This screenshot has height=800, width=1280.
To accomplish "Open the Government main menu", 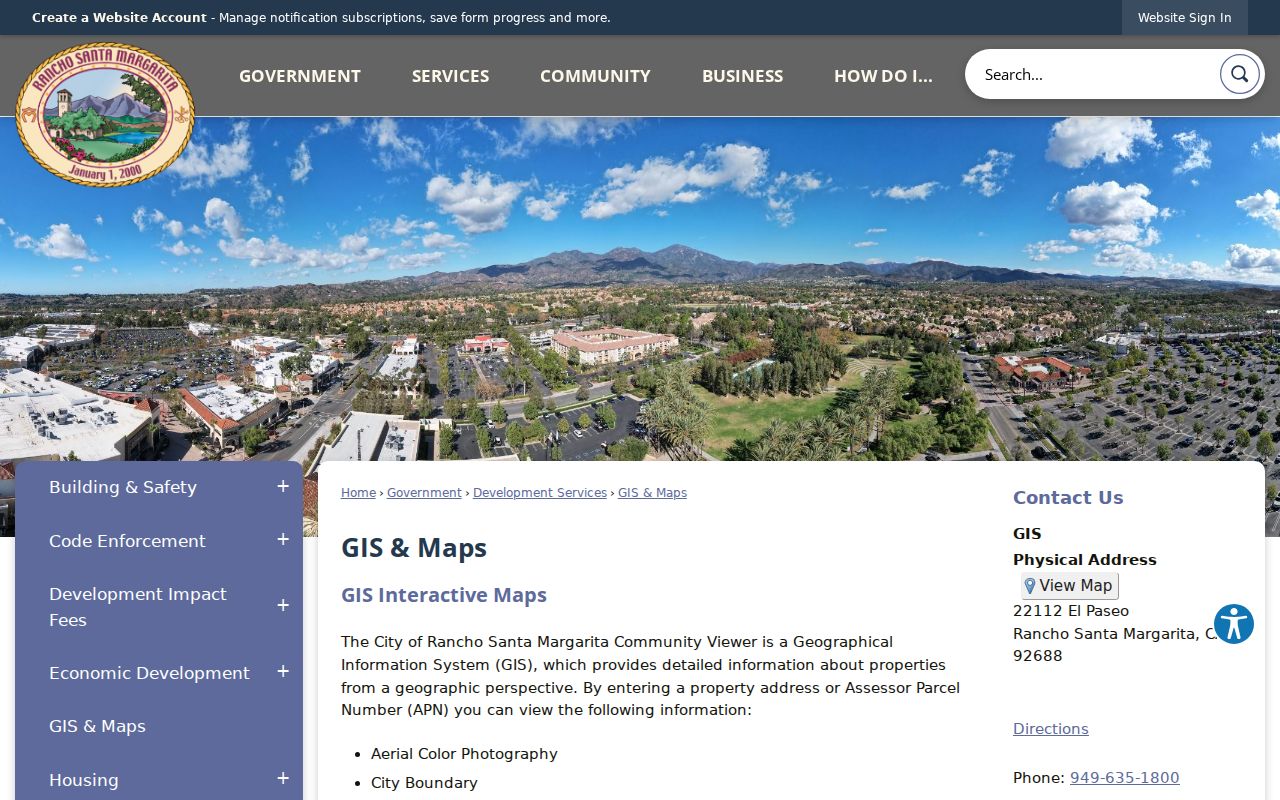I will [300, 76].
